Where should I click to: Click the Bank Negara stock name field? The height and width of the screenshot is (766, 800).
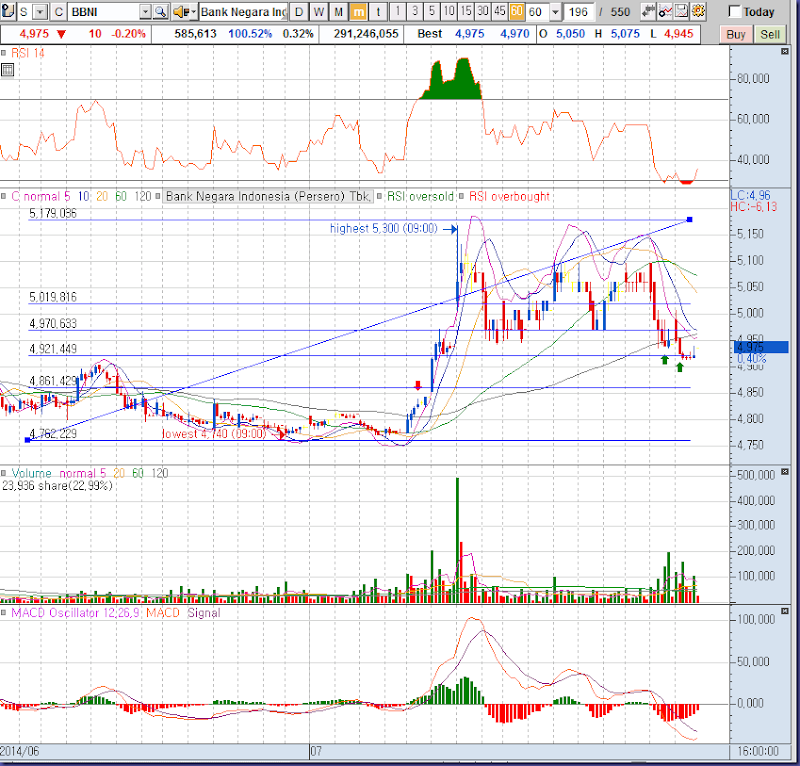tap(243, 12)
